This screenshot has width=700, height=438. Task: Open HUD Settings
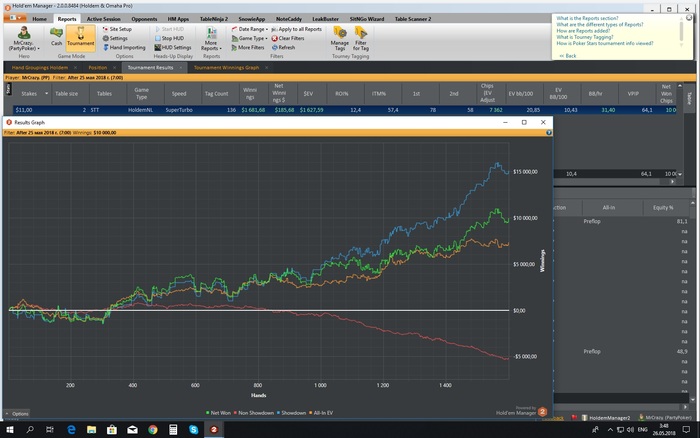pos(173,47)
